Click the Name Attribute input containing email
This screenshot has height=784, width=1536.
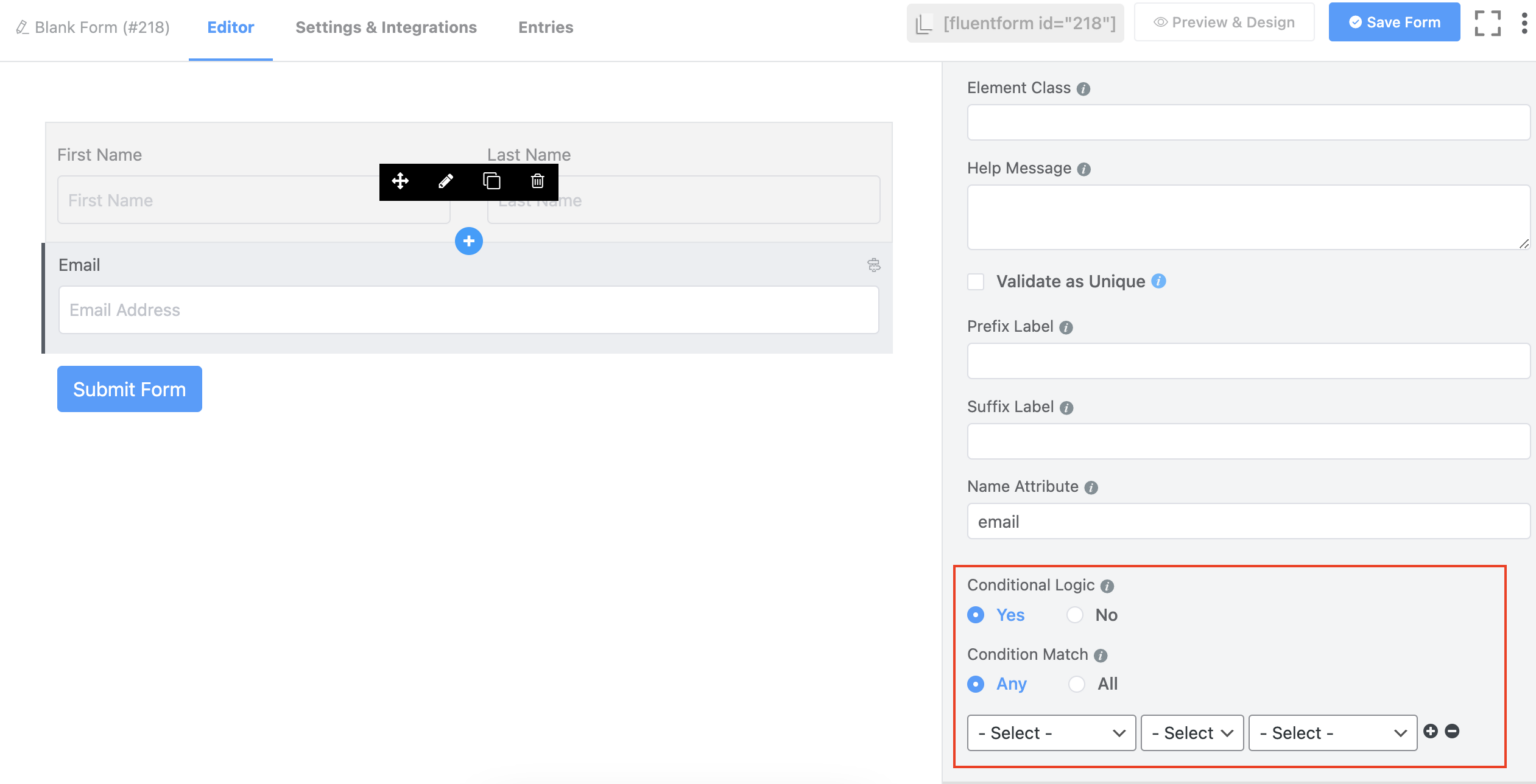click(1246, 521)
